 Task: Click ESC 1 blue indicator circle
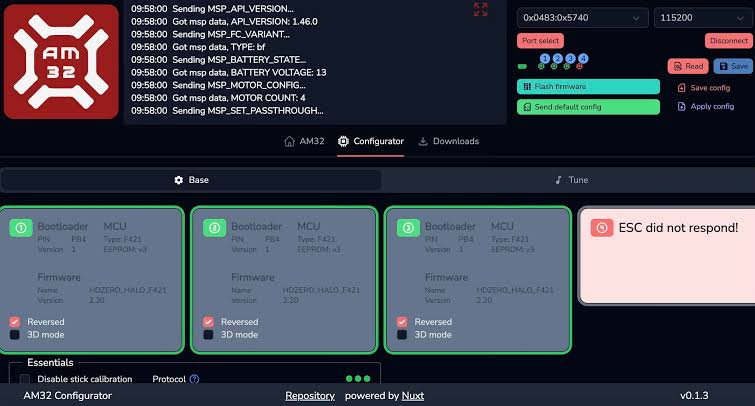545,58
